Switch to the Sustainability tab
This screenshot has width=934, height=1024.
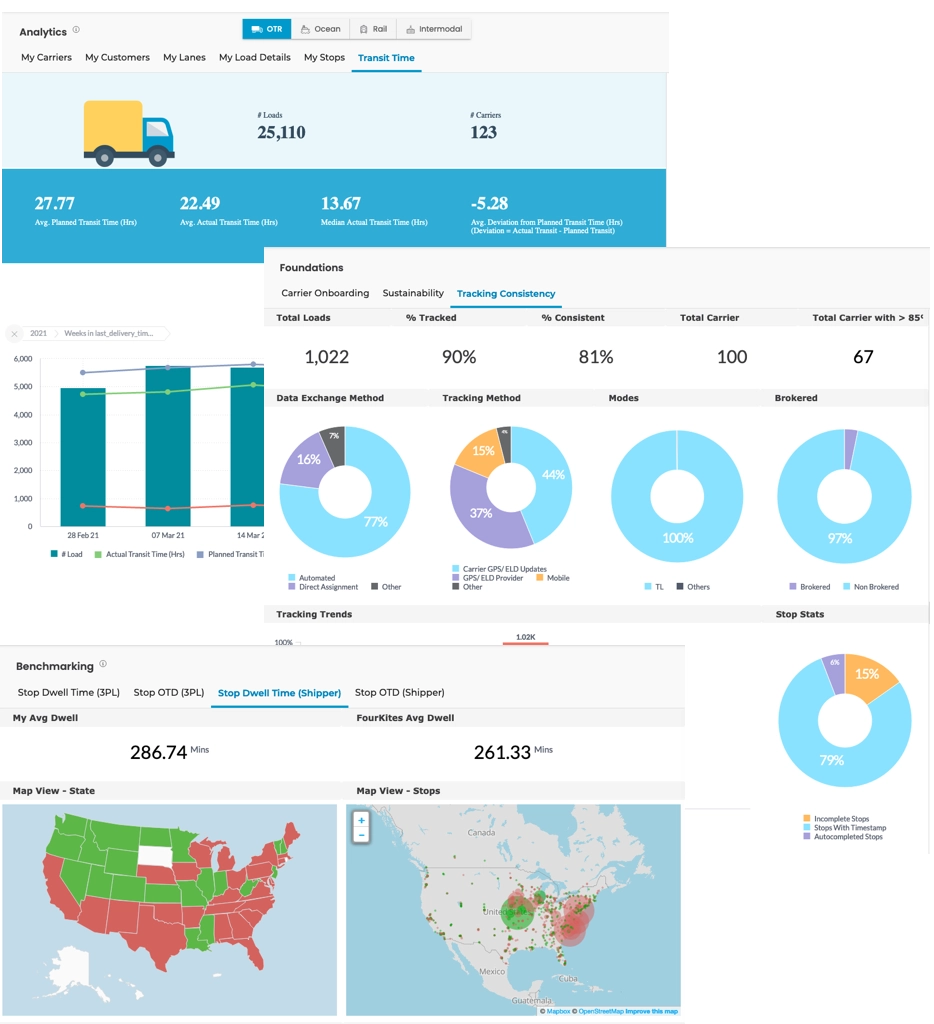click(413, 293)
